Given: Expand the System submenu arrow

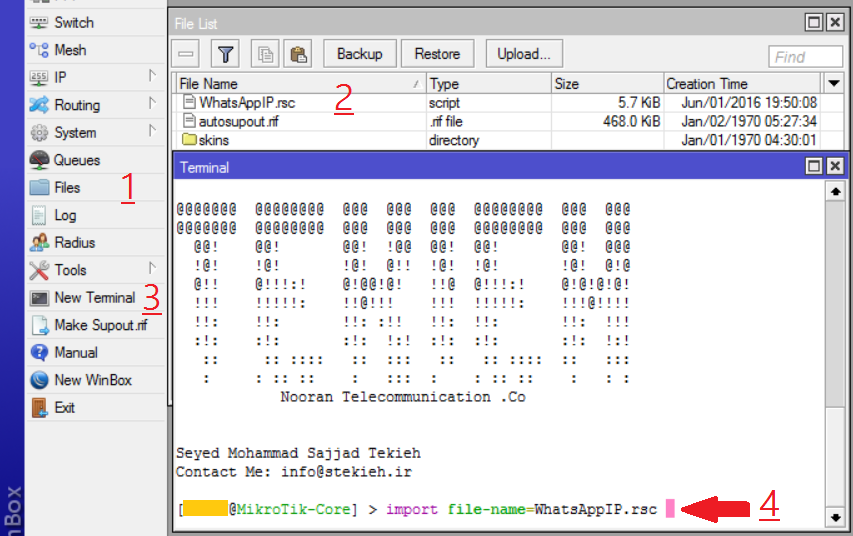Looking at the screenshot, I should pyautogui.click(x=152, y=131).
